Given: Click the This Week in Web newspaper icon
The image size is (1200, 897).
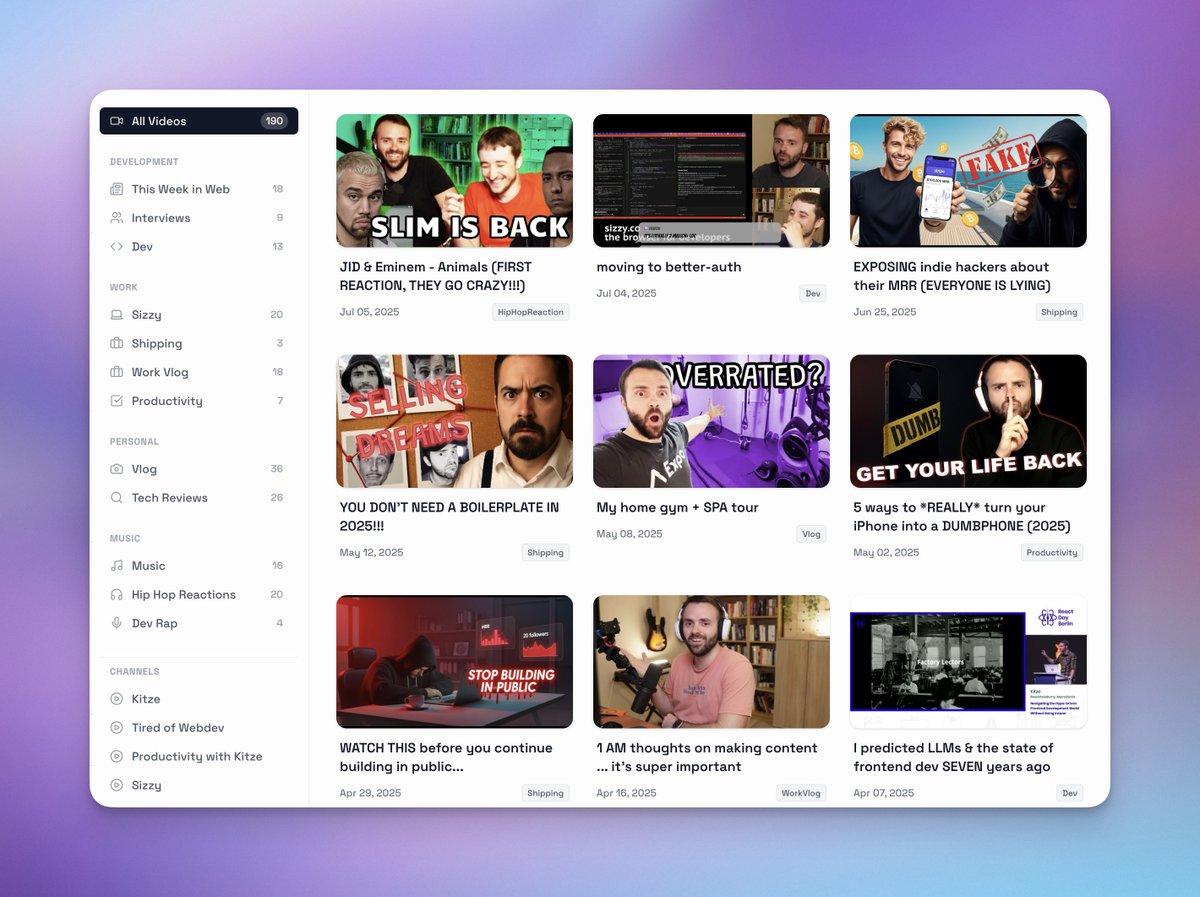Looking at the screenshot, I should click(117, 189).
